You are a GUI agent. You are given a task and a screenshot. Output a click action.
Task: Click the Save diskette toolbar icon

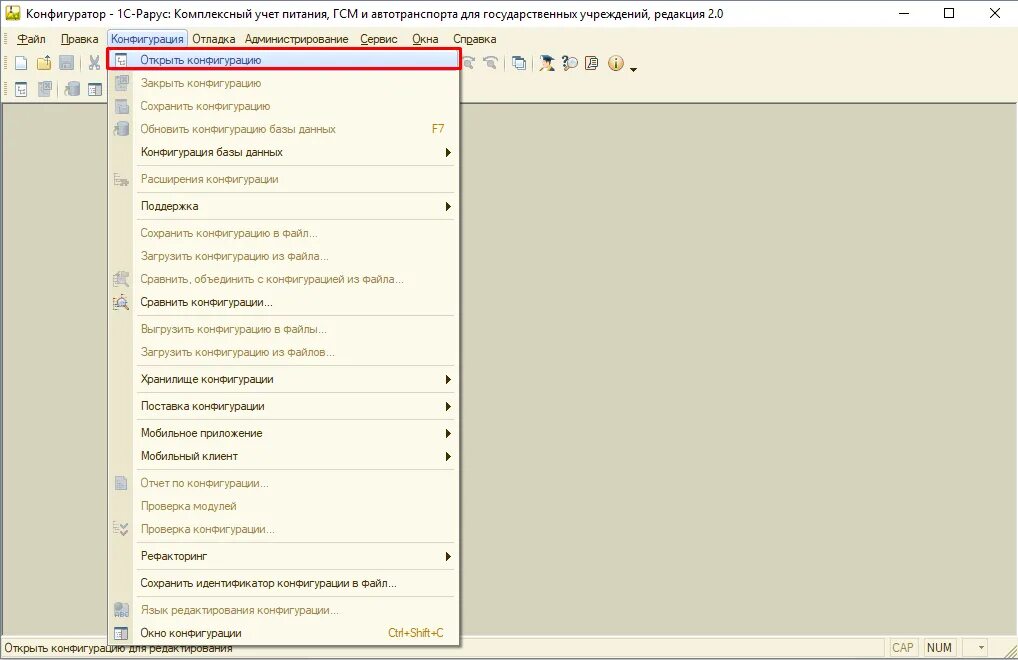66,63
